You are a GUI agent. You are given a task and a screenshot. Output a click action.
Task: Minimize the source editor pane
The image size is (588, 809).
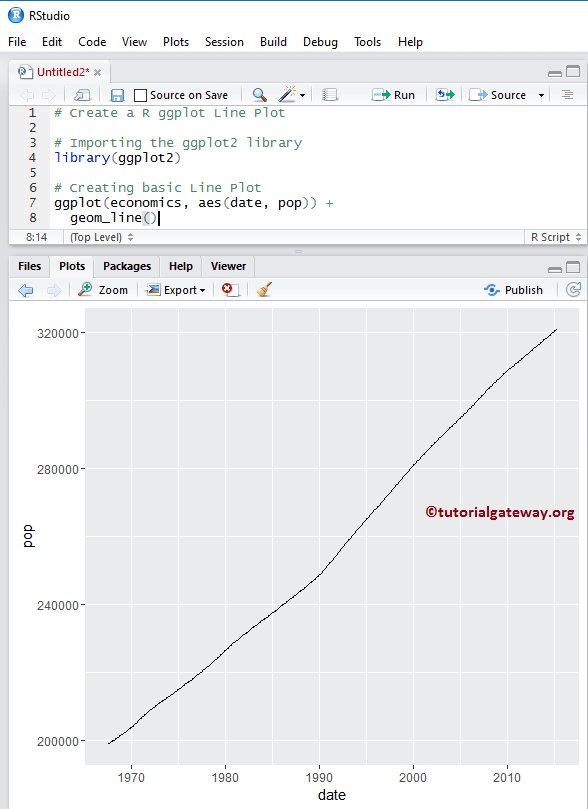click(555, 73)
